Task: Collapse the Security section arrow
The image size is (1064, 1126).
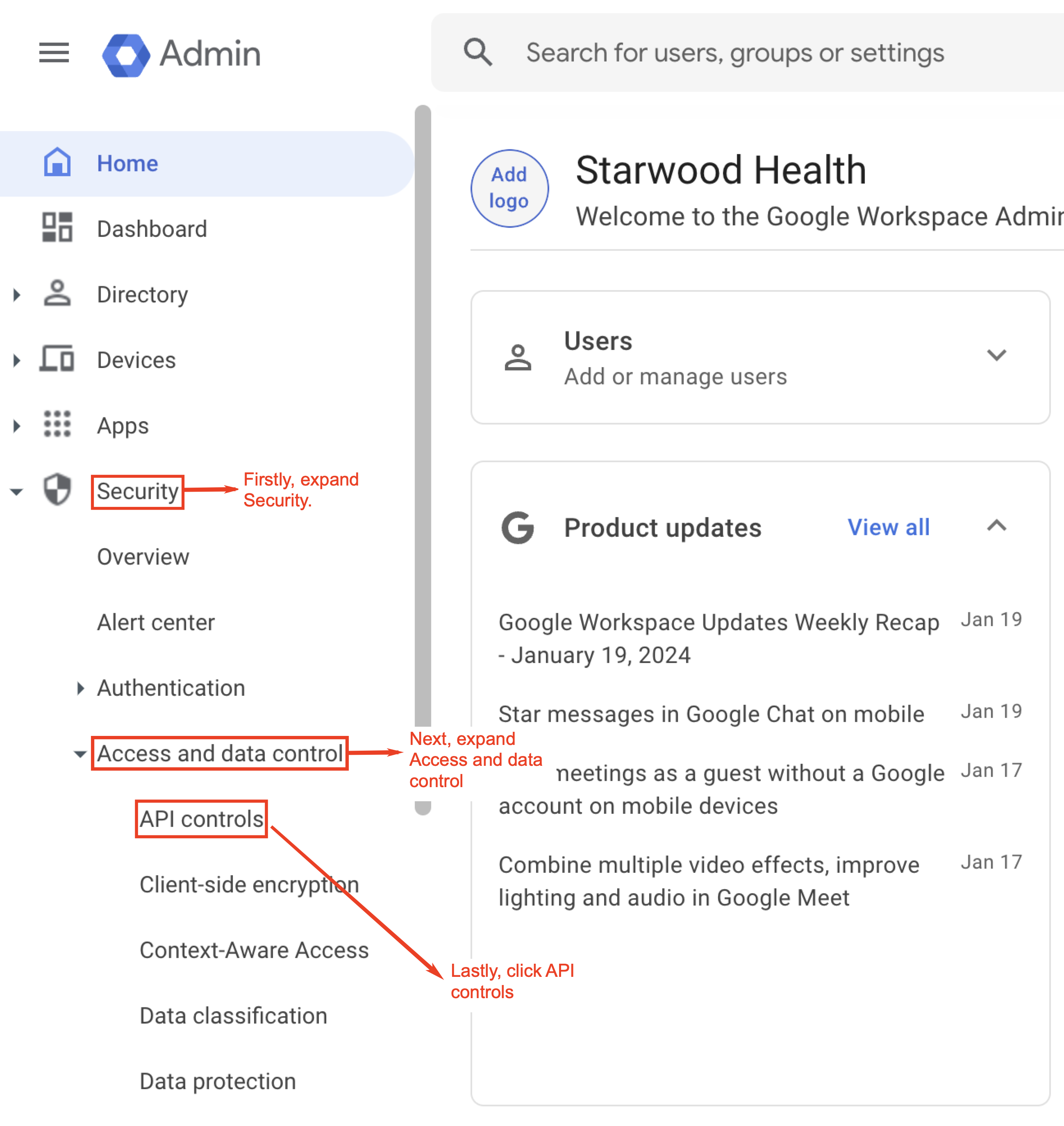Action: [x=17, y=492]
